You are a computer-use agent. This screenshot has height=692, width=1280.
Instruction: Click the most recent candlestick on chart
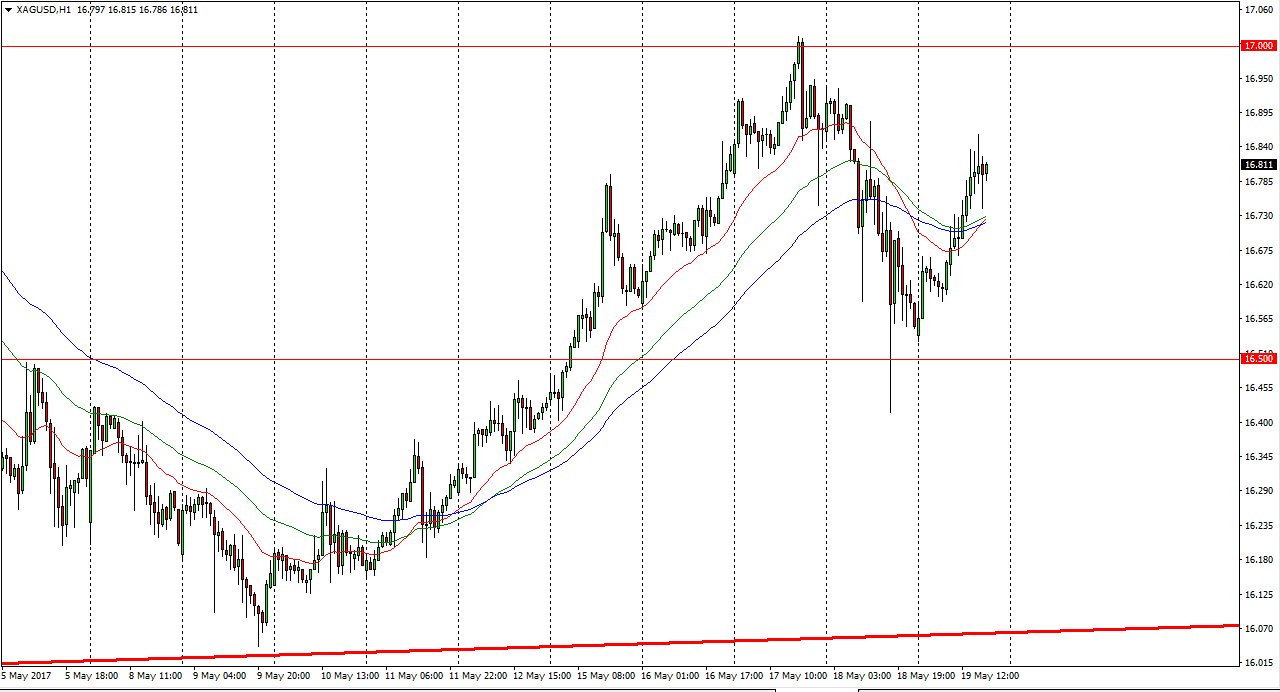coord(986,168)
